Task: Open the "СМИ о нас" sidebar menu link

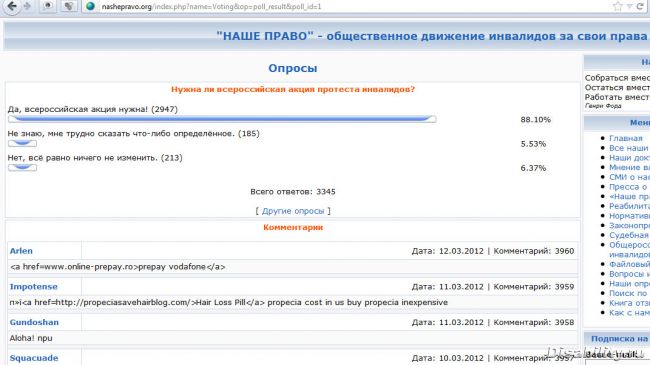Action: pos(629,177)
